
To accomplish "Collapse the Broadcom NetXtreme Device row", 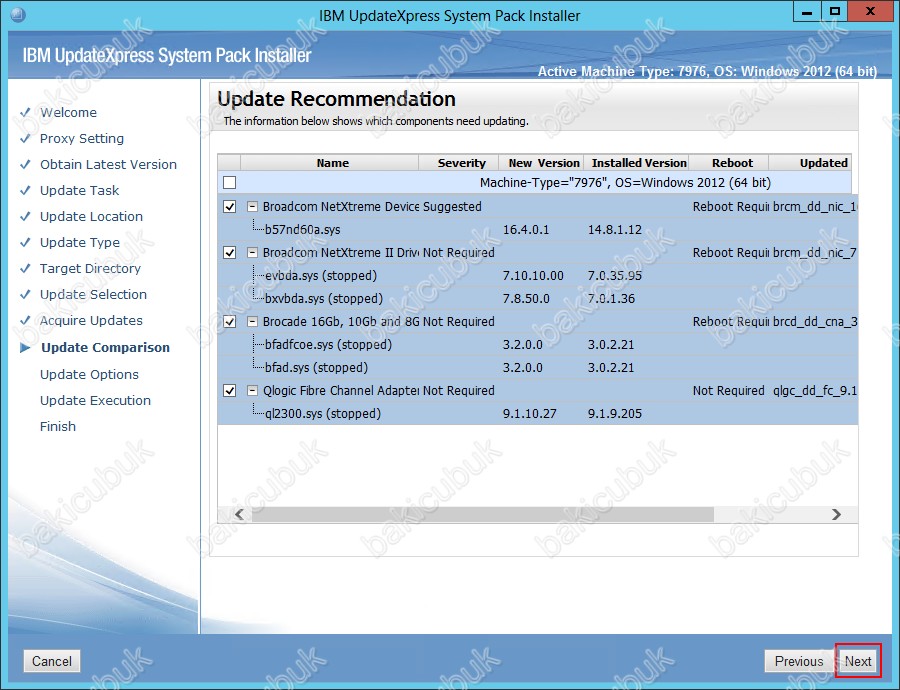I will tap(252, 207).
